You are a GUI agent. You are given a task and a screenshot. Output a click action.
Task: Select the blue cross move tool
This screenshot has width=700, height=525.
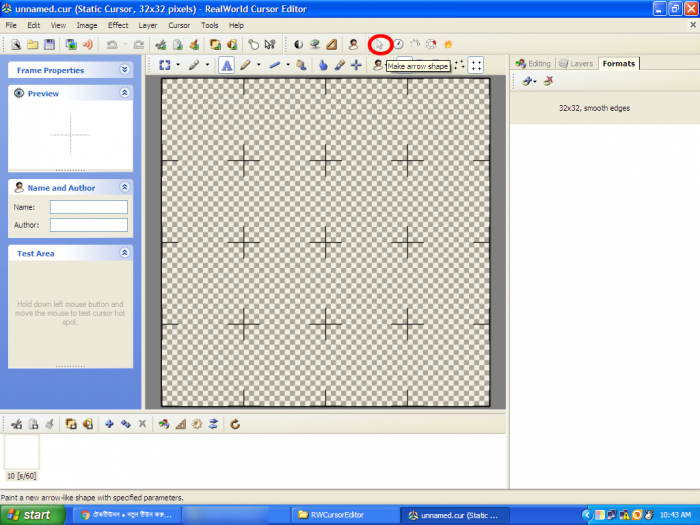356,65
